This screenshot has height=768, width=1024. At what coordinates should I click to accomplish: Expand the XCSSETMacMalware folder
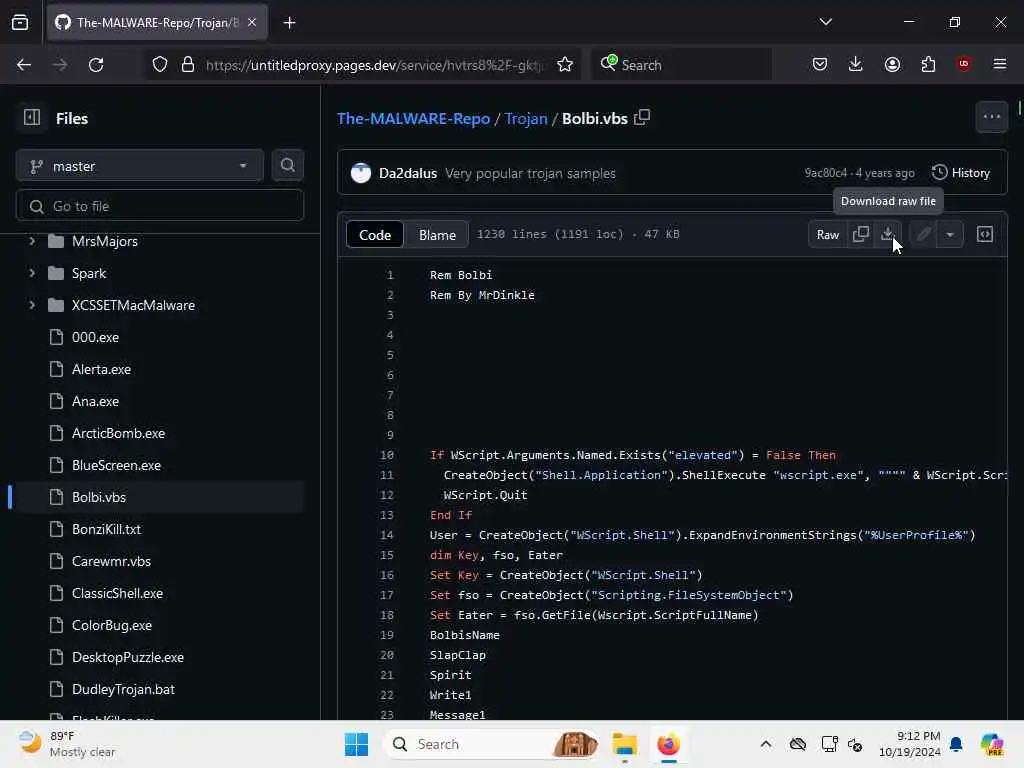pyautogui.click(x=31, y=305)
